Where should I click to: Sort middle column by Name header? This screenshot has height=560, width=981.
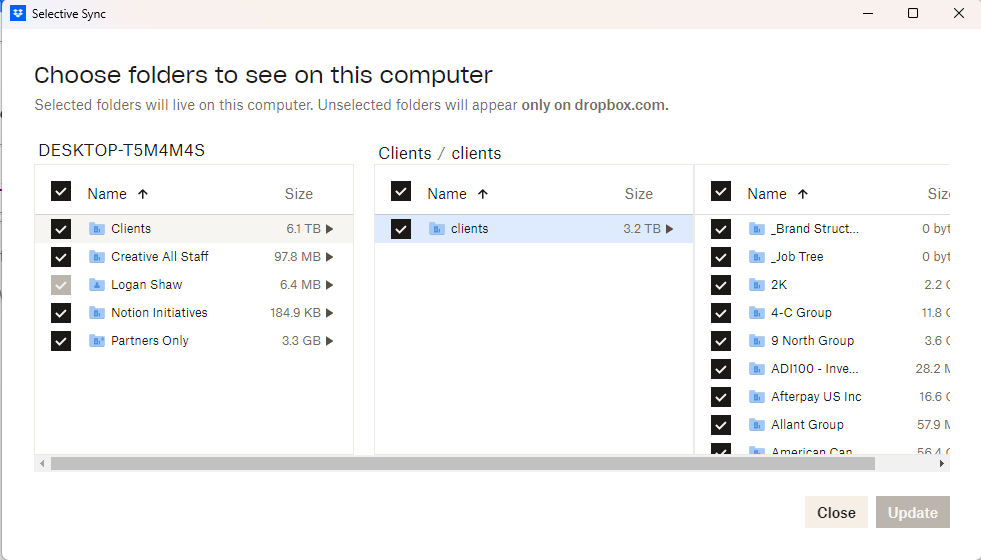[x=447, y=194]
